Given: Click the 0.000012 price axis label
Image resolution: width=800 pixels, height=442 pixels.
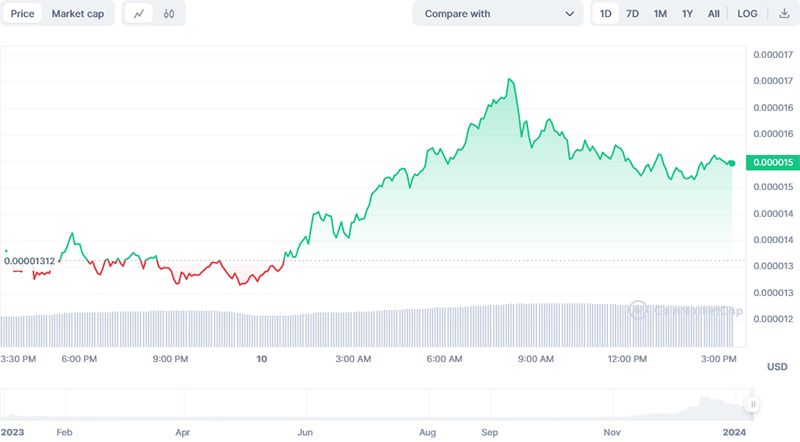Looking at the screenshot, I should [x=773, y=319].
